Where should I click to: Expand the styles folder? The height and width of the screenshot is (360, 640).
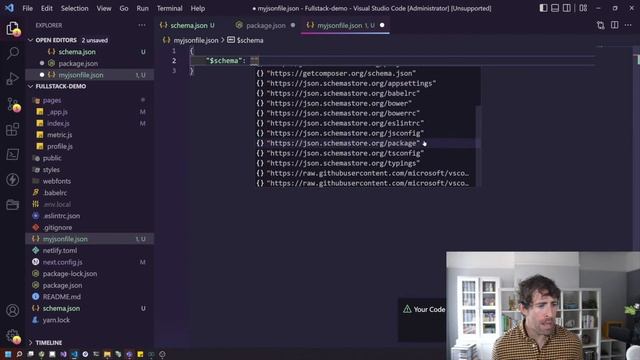[89, 169]
